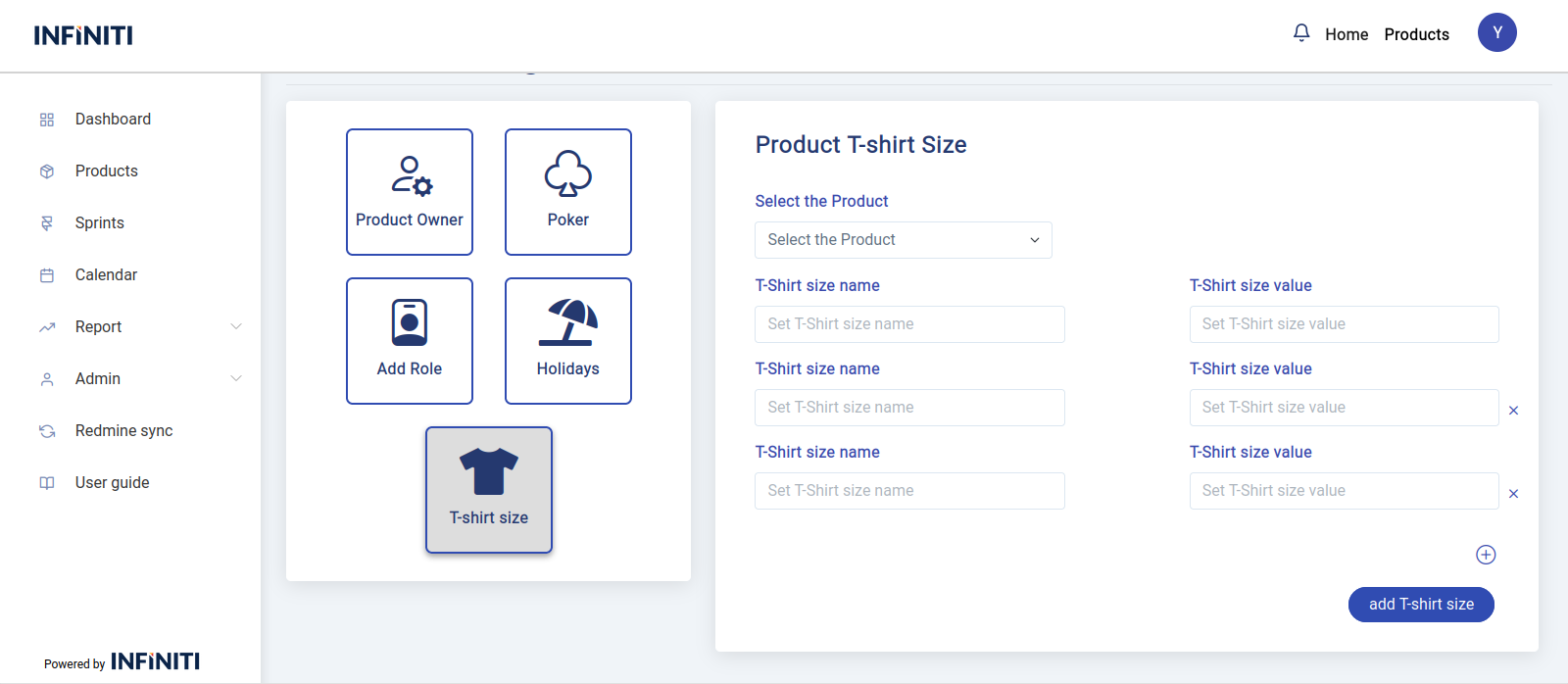
Task: Open Sprints from the sidebar
Action: tap(100, 222)
